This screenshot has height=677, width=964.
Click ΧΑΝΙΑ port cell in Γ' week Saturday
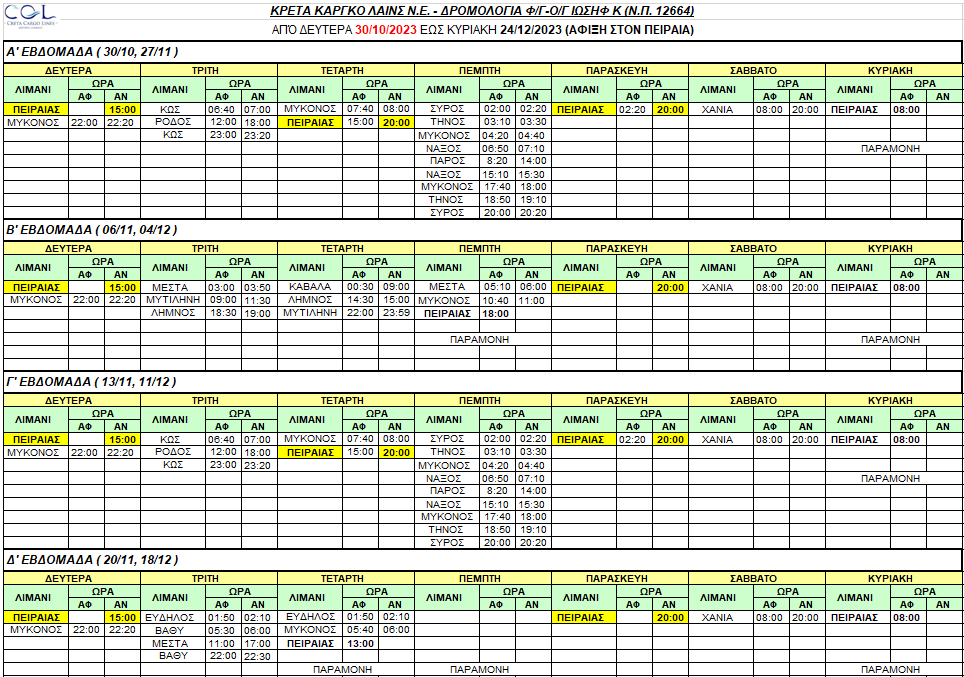coord(721,440)
